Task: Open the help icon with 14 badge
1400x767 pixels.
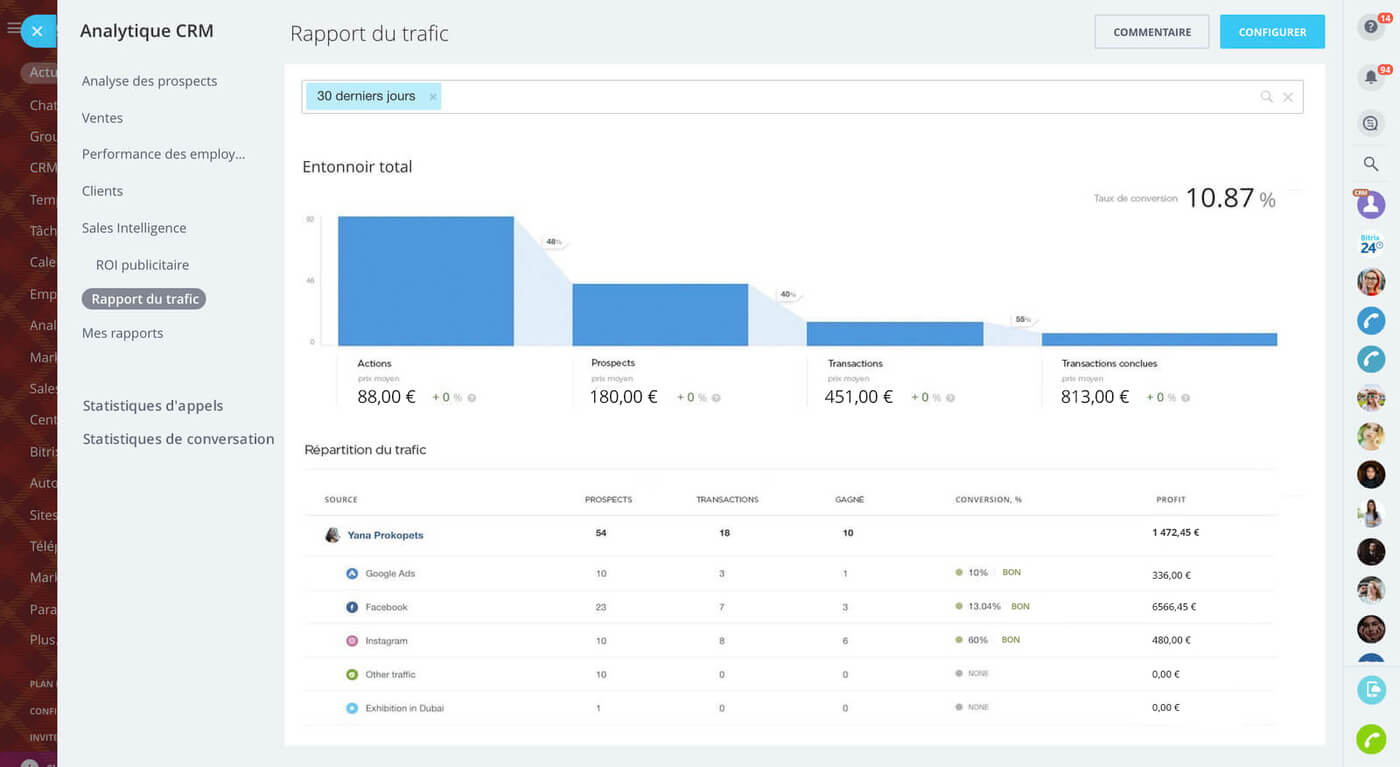Action: pos(1370,27)
